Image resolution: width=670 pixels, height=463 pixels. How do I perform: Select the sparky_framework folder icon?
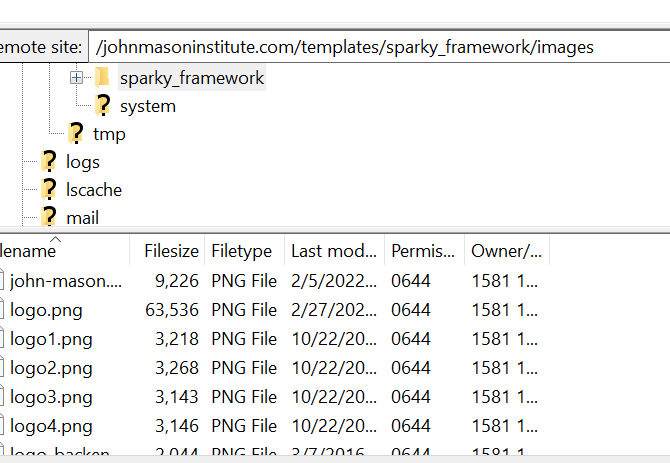(x=103, y=77)
